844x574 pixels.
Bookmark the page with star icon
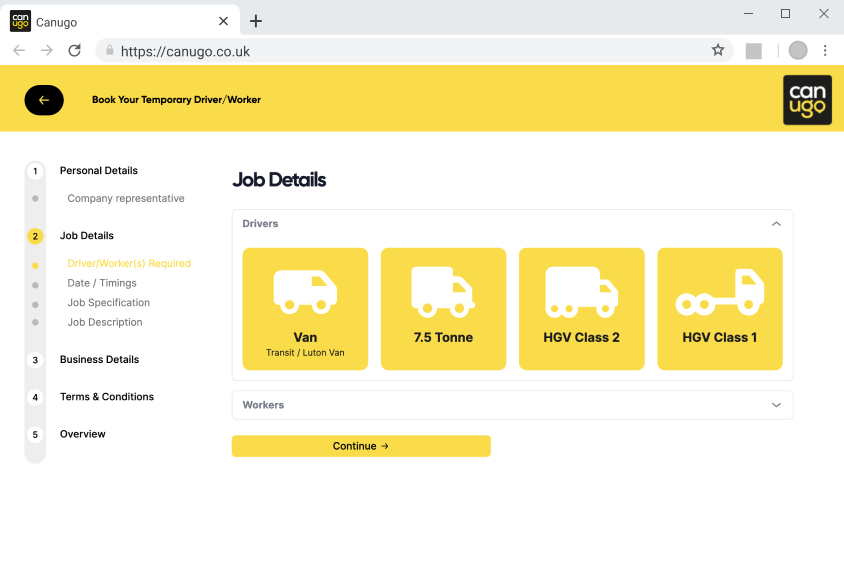(717, 50)
